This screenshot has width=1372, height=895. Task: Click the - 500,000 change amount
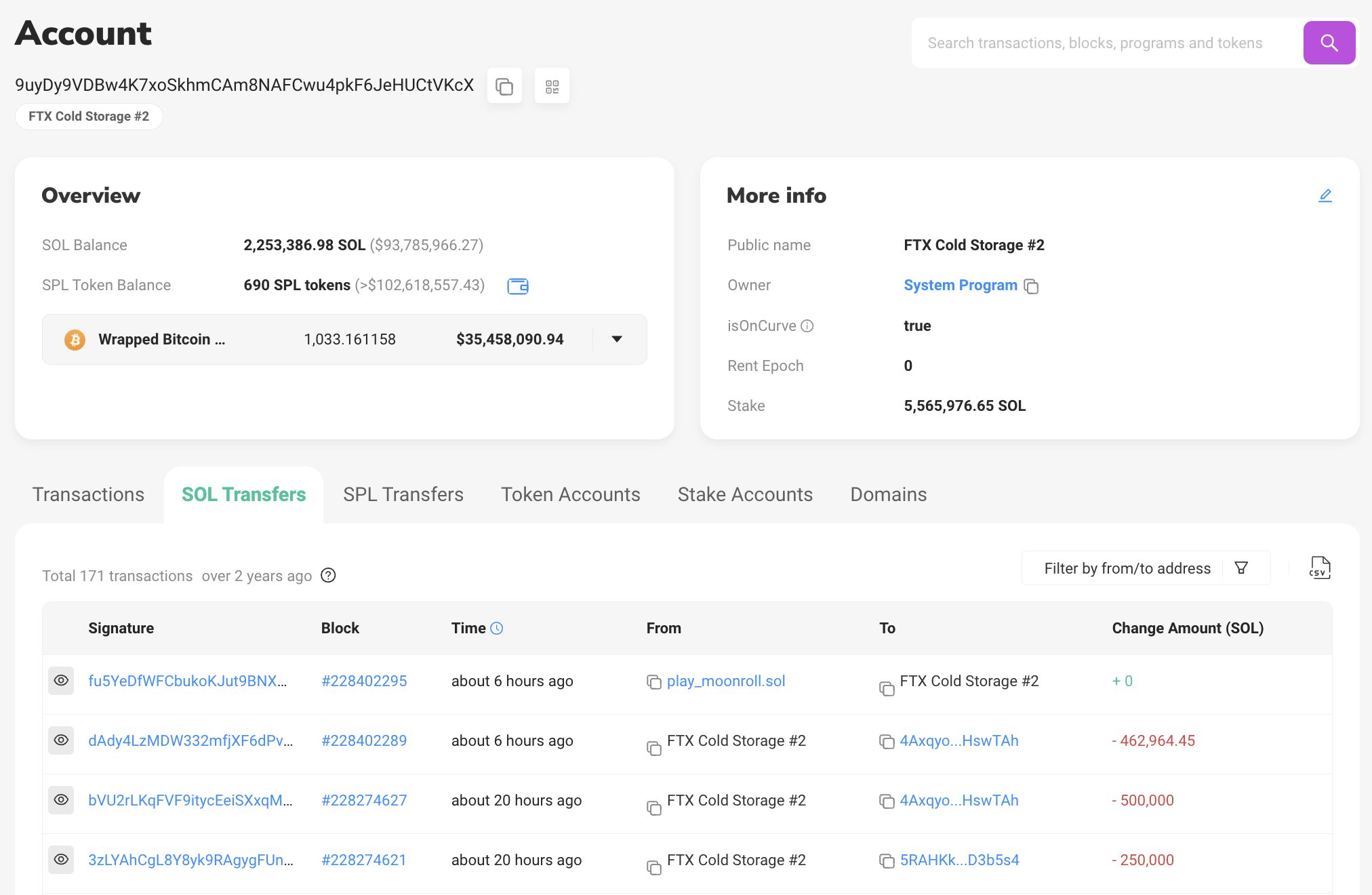tap(1143, 801)
